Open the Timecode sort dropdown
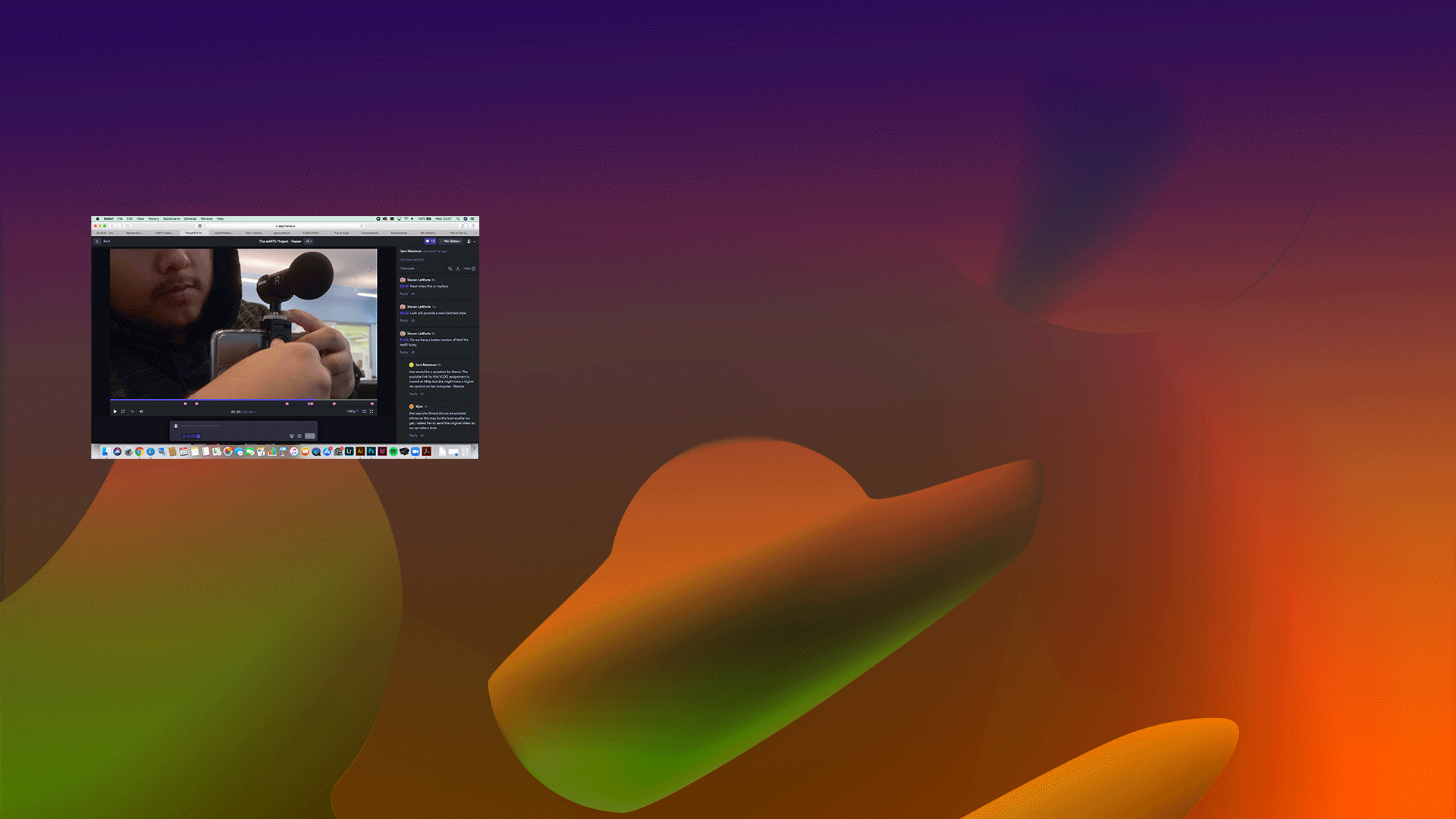The image size is (1456, 819). click(x=408, y=268)
